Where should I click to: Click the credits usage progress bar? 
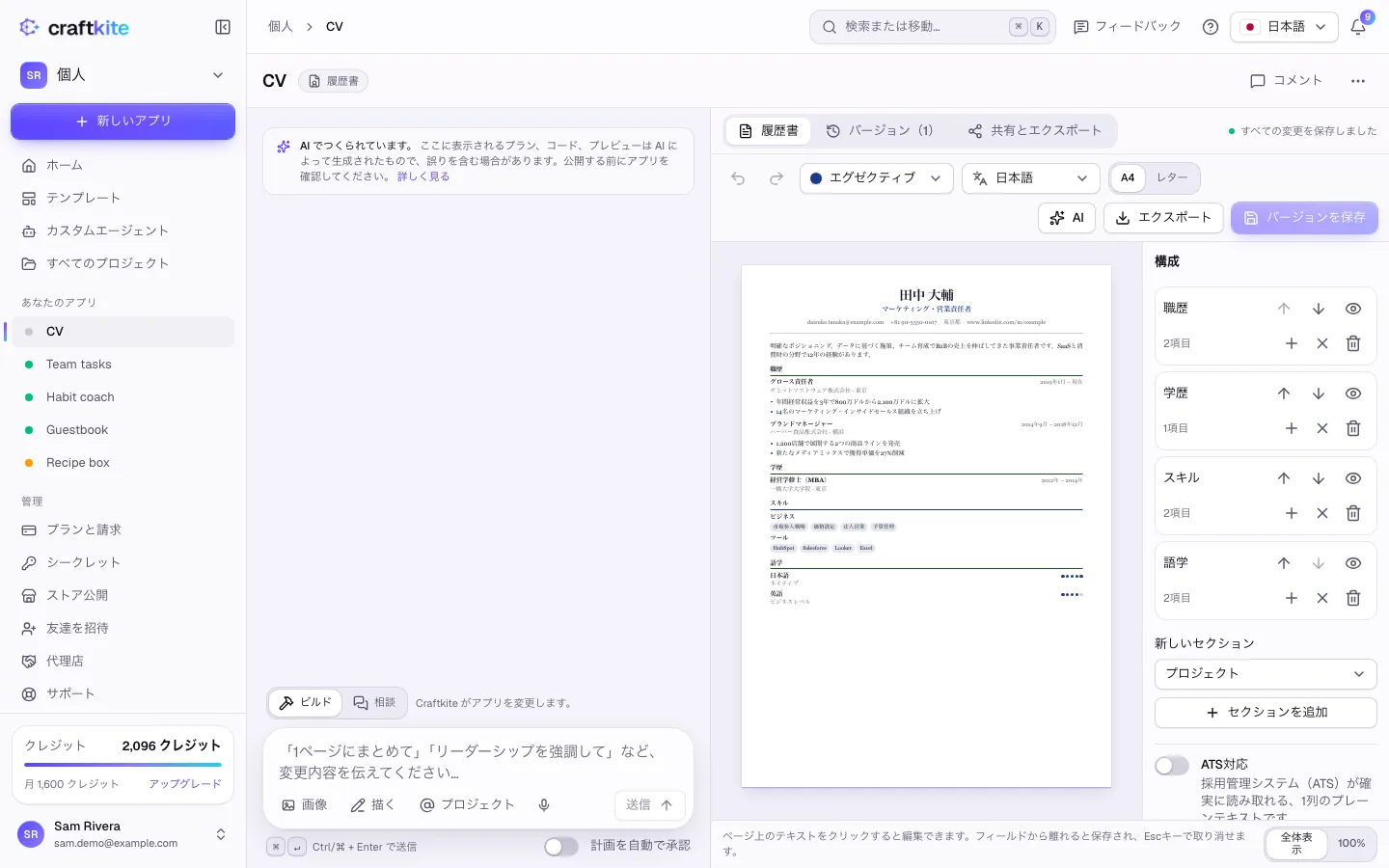(123, 765)
